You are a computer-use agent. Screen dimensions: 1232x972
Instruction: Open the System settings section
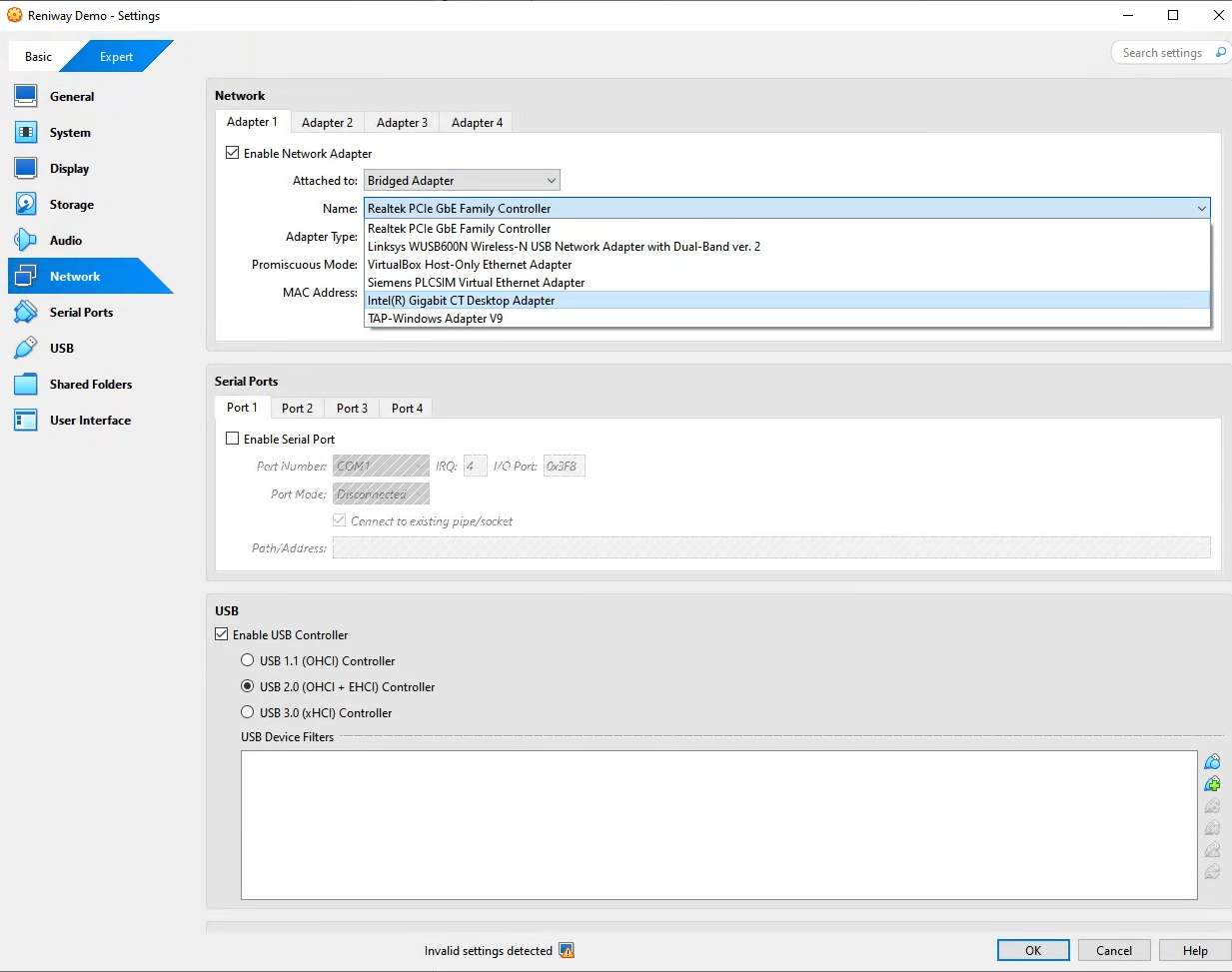(x=70, y=133)
